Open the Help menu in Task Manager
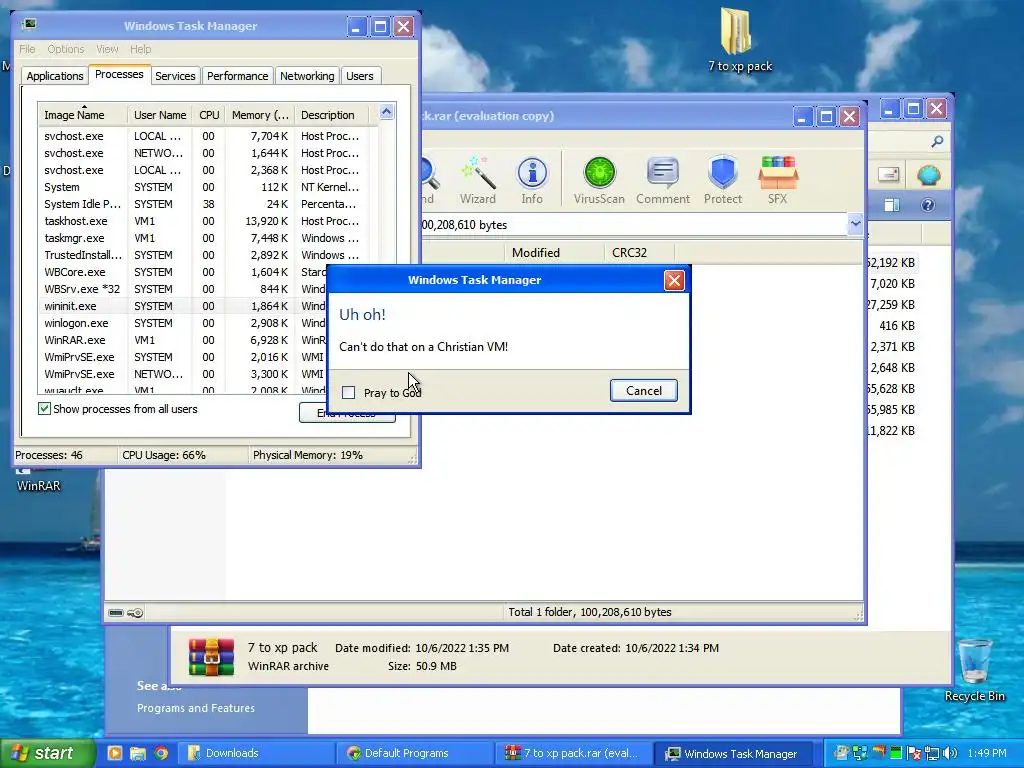 (x=140, y=49)
